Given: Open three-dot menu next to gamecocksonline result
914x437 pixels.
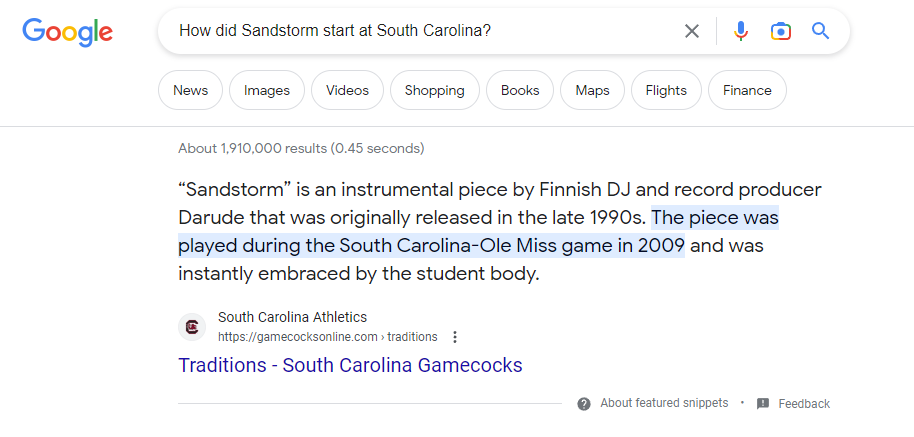Looking at the screenshot, I should coord(455,337).
